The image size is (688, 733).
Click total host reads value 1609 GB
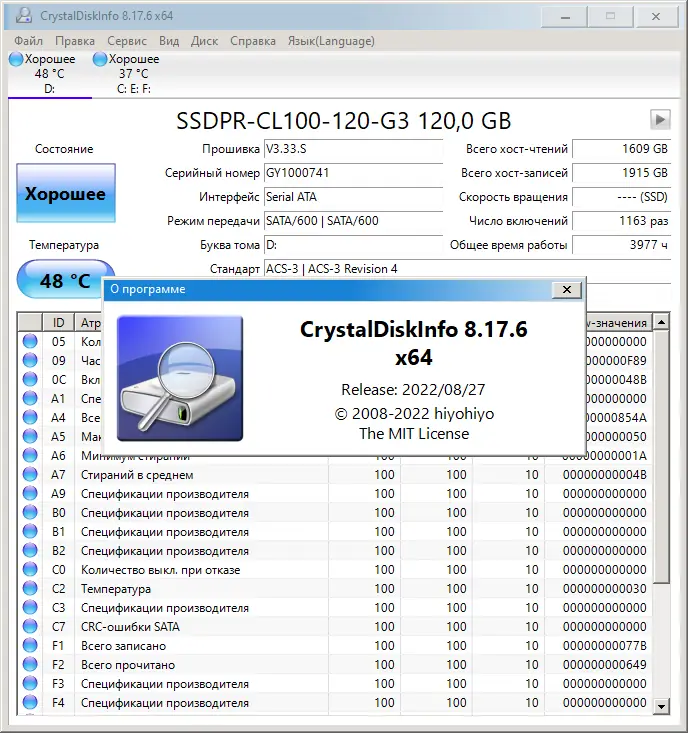(621, 149)
